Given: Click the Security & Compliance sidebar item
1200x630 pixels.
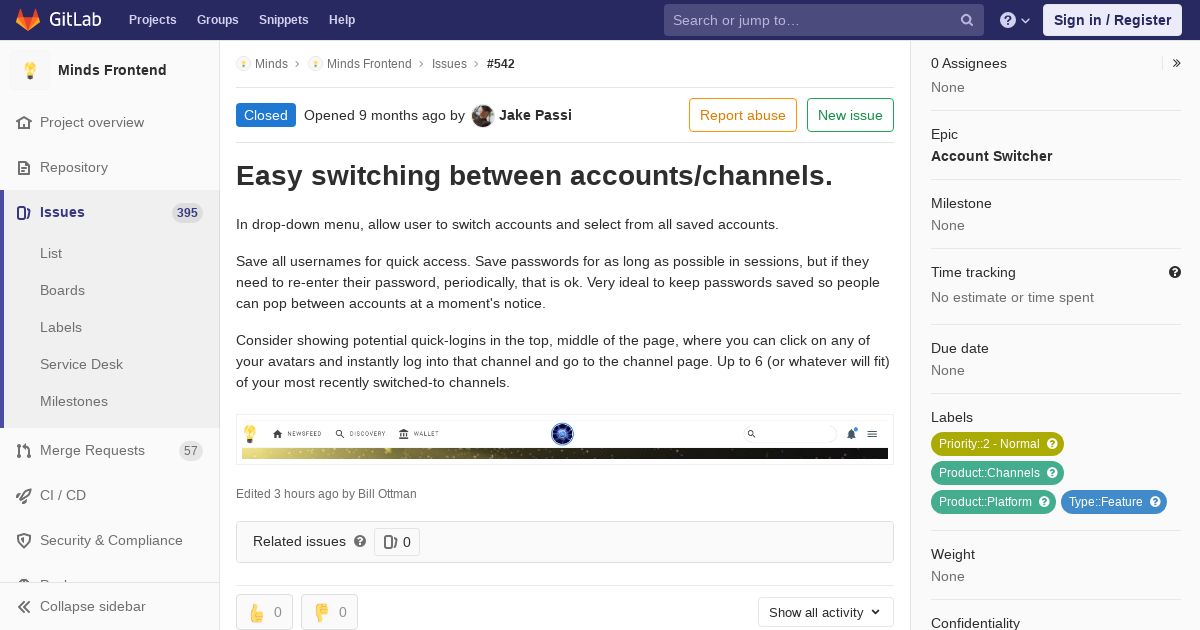Looking at the screenshot, I should 110,540.
